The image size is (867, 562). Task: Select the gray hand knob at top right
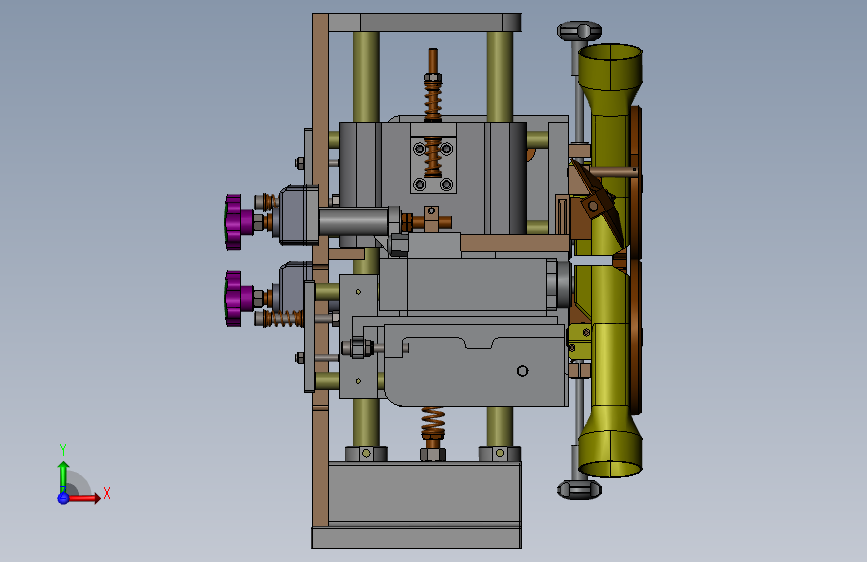tap(579, 30)
